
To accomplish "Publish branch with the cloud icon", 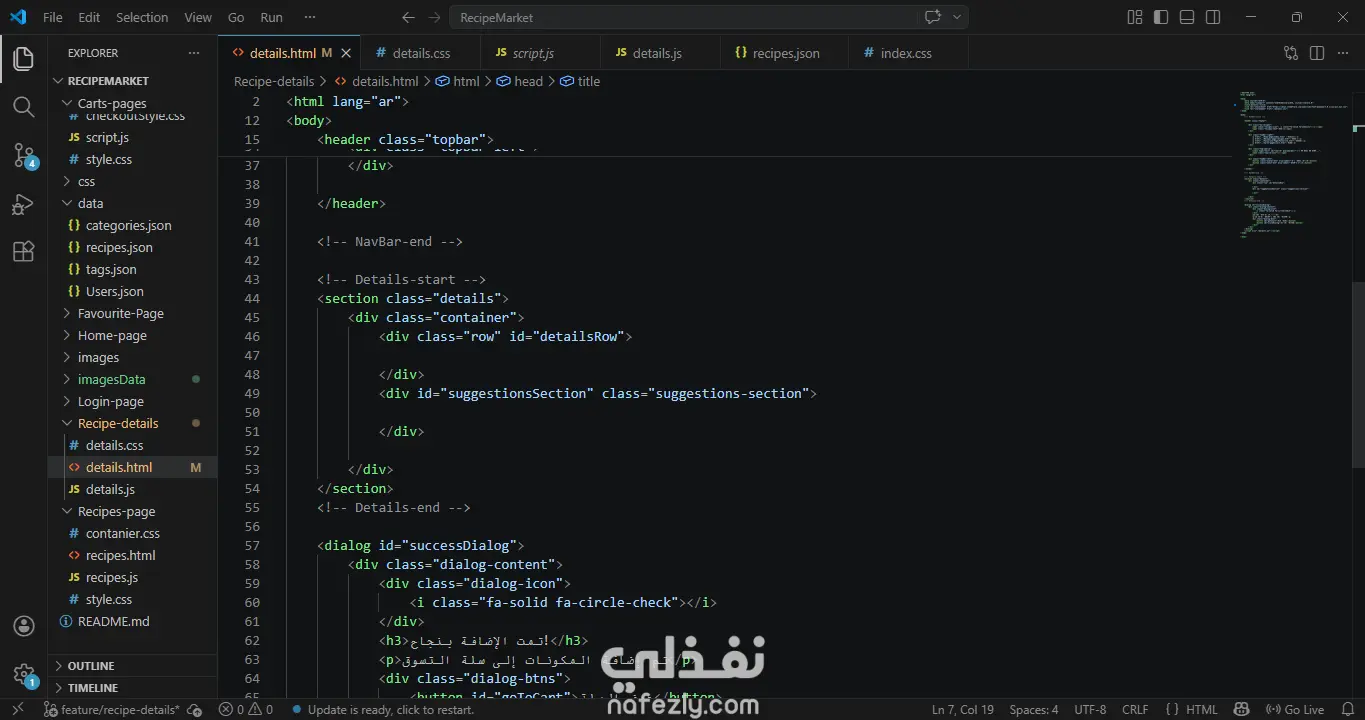I will (194, 710).
